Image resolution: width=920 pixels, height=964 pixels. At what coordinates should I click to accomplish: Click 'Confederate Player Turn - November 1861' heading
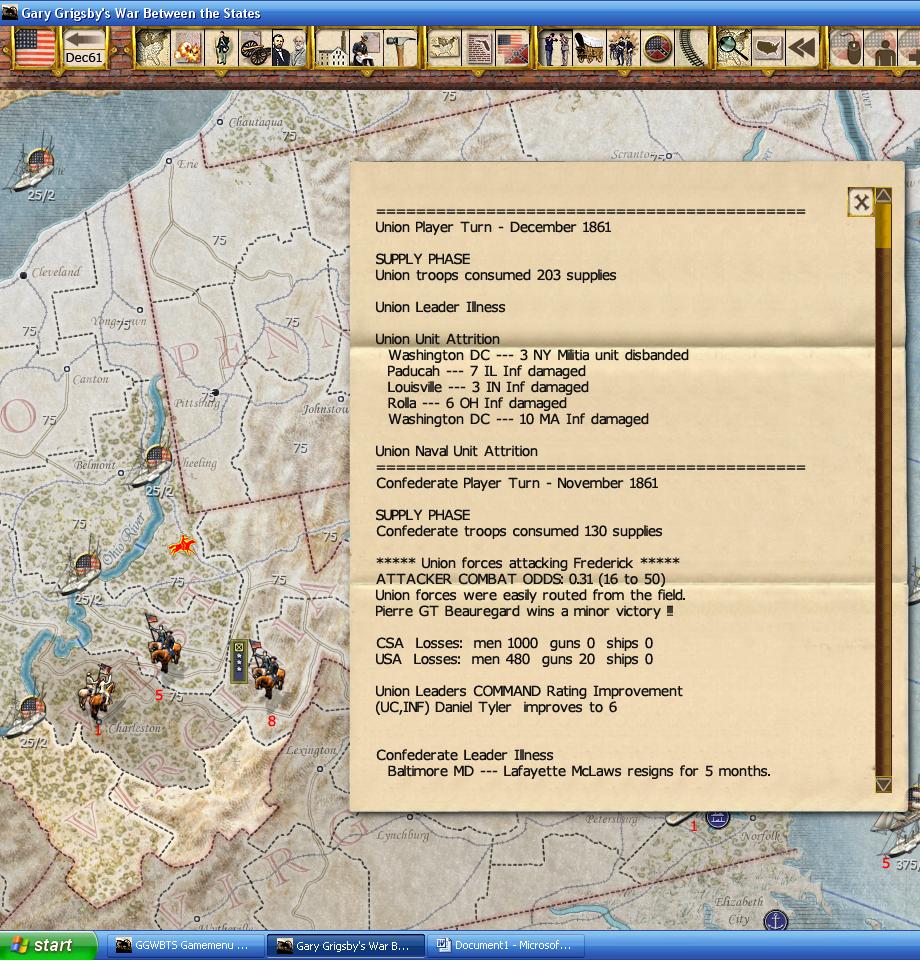(517, 483)
